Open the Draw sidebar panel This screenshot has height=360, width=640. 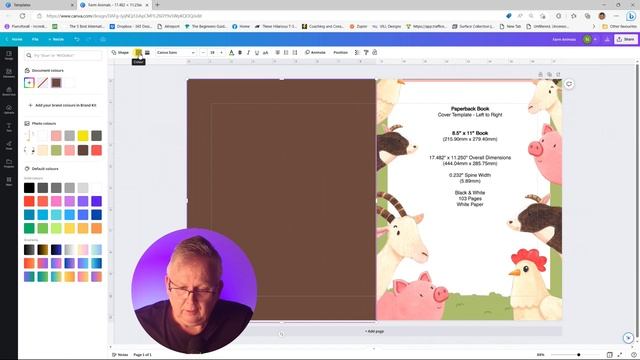pos(9,145)
